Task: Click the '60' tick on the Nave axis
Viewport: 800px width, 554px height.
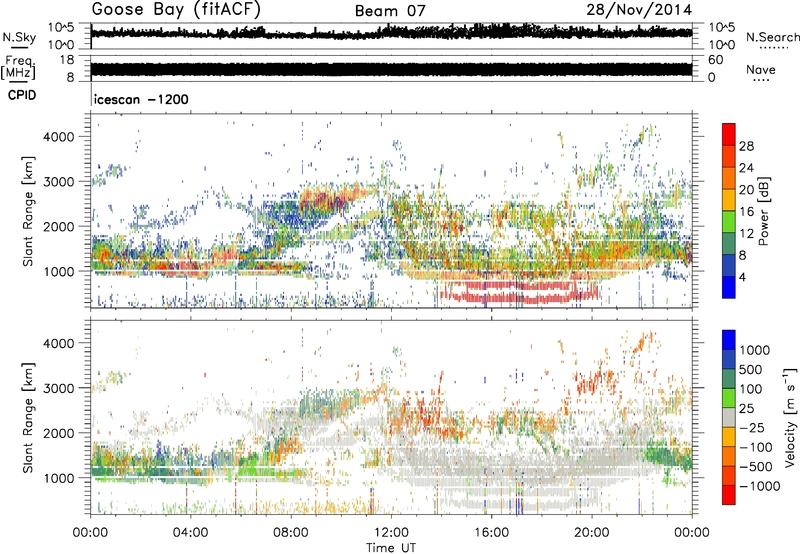Action: click(716, 60)
